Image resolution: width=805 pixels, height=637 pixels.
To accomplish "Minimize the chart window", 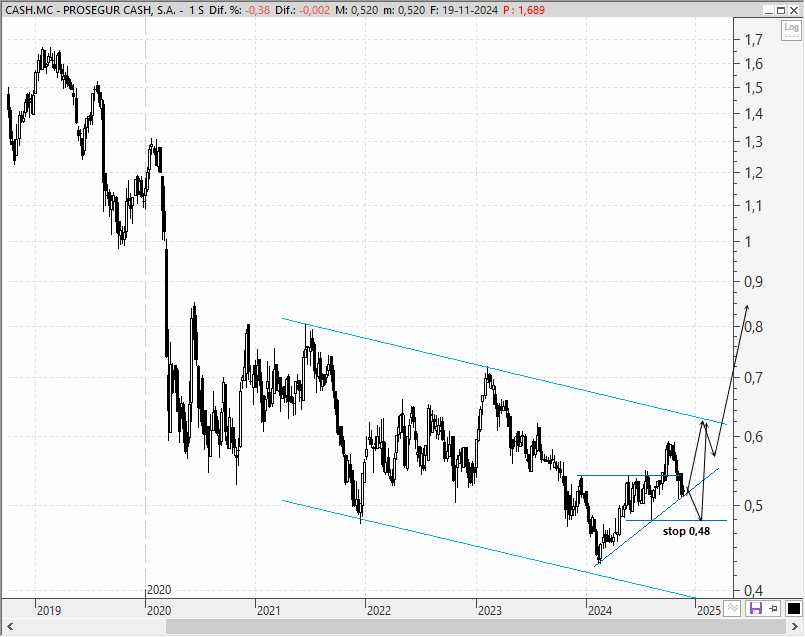I will point(769,10).
